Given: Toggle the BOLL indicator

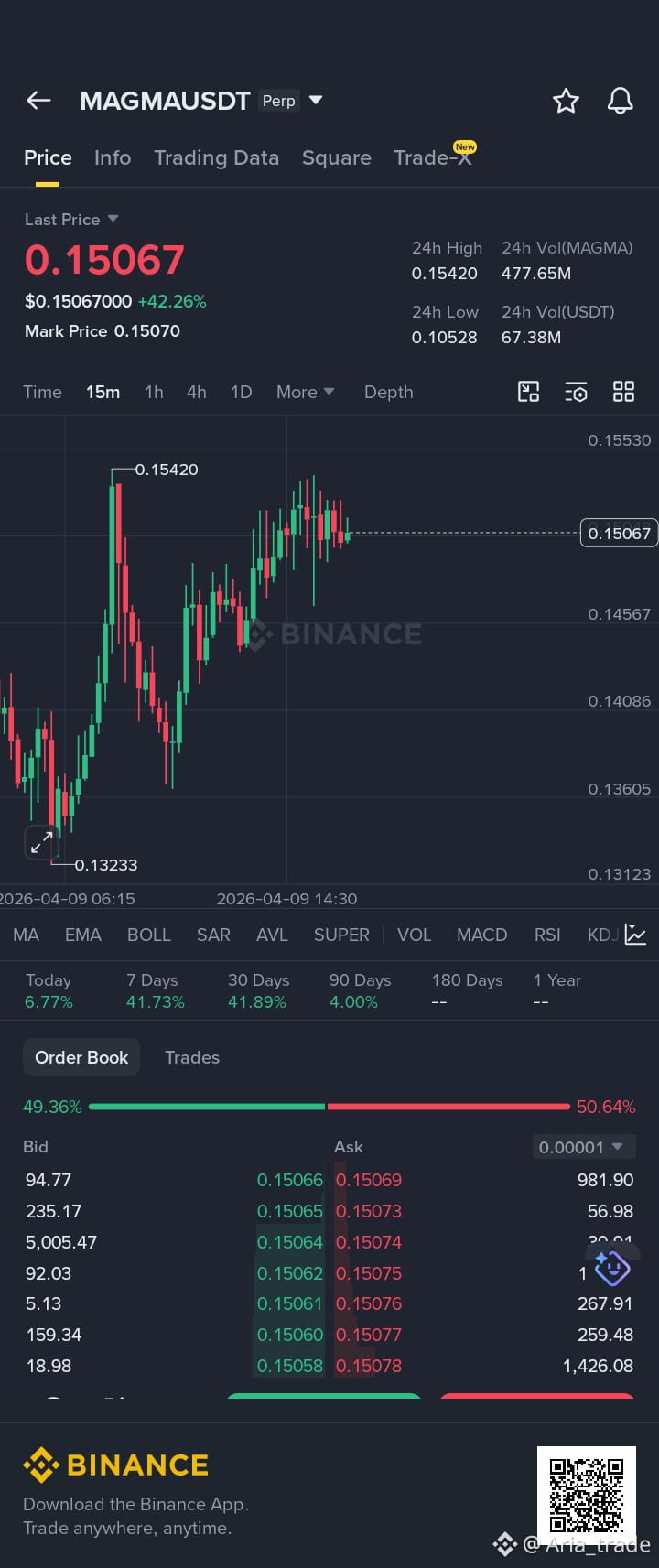Looking at the screenshot, I should coord(148,935).
